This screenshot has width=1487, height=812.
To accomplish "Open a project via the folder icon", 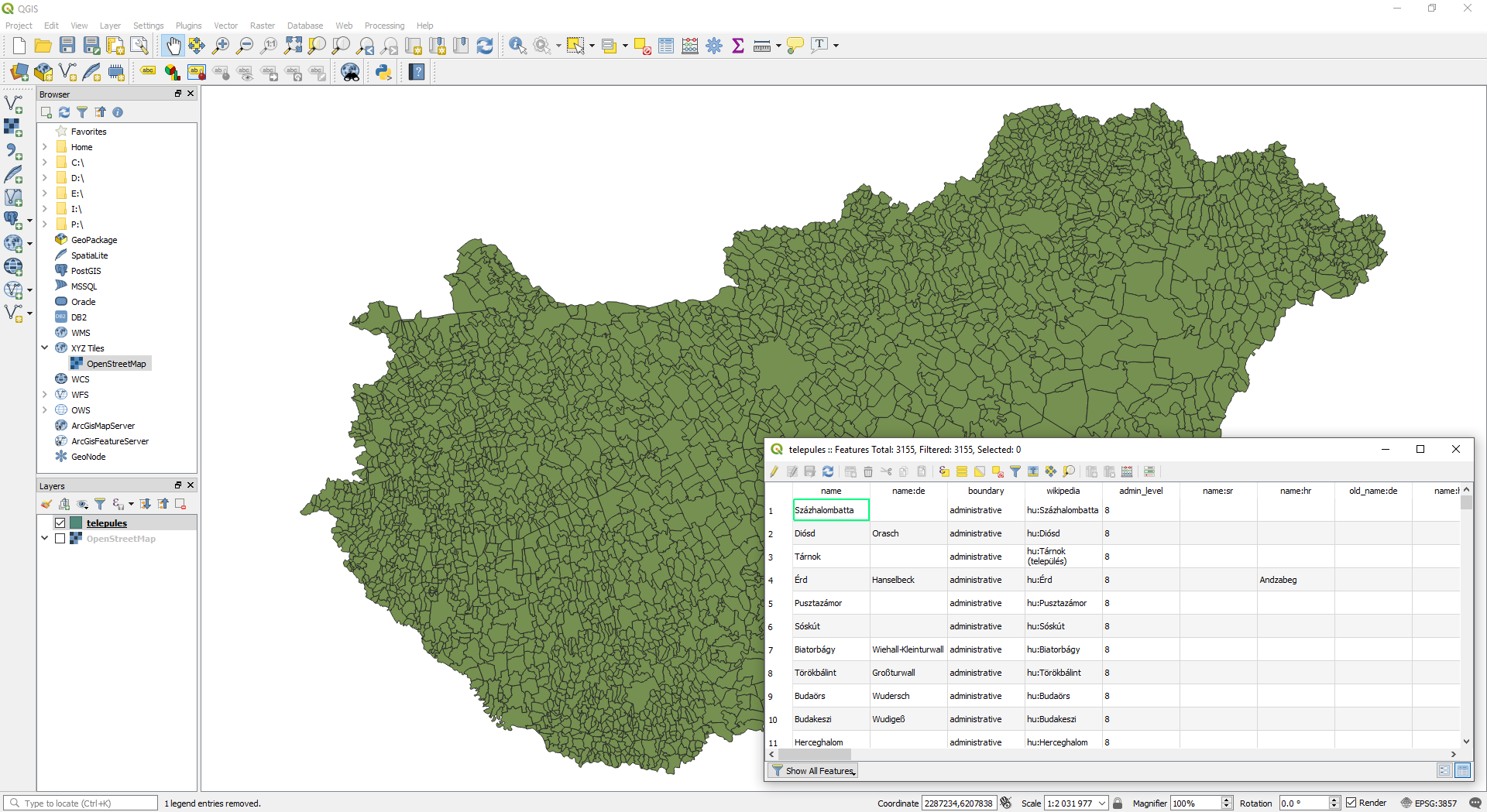I will pyautogui.click(x=43, y=46).
